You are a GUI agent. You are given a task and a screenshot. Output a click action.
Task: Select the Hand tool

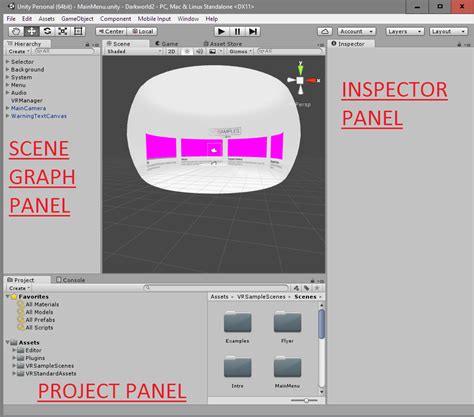tap(16, 31)
